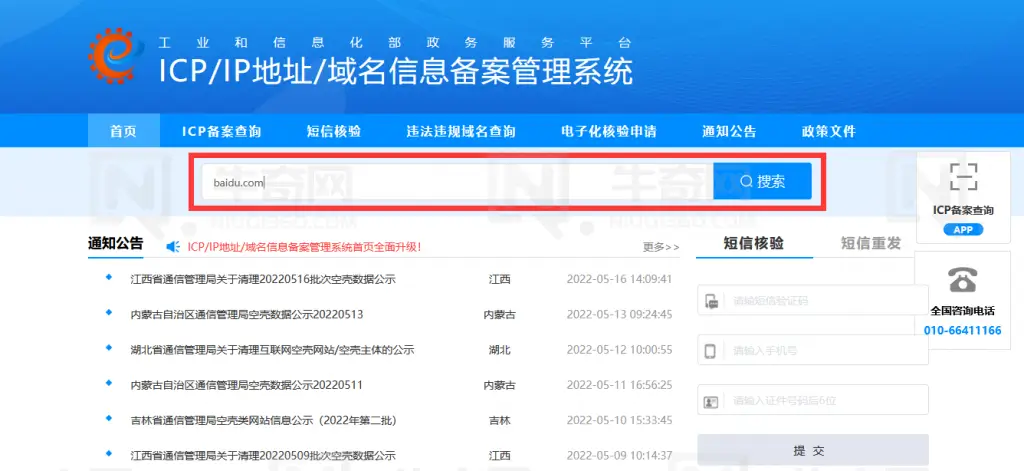Switch to the 短信重发 tab
Viewport: 1024px width, 471px height.
tap(871, 244)
